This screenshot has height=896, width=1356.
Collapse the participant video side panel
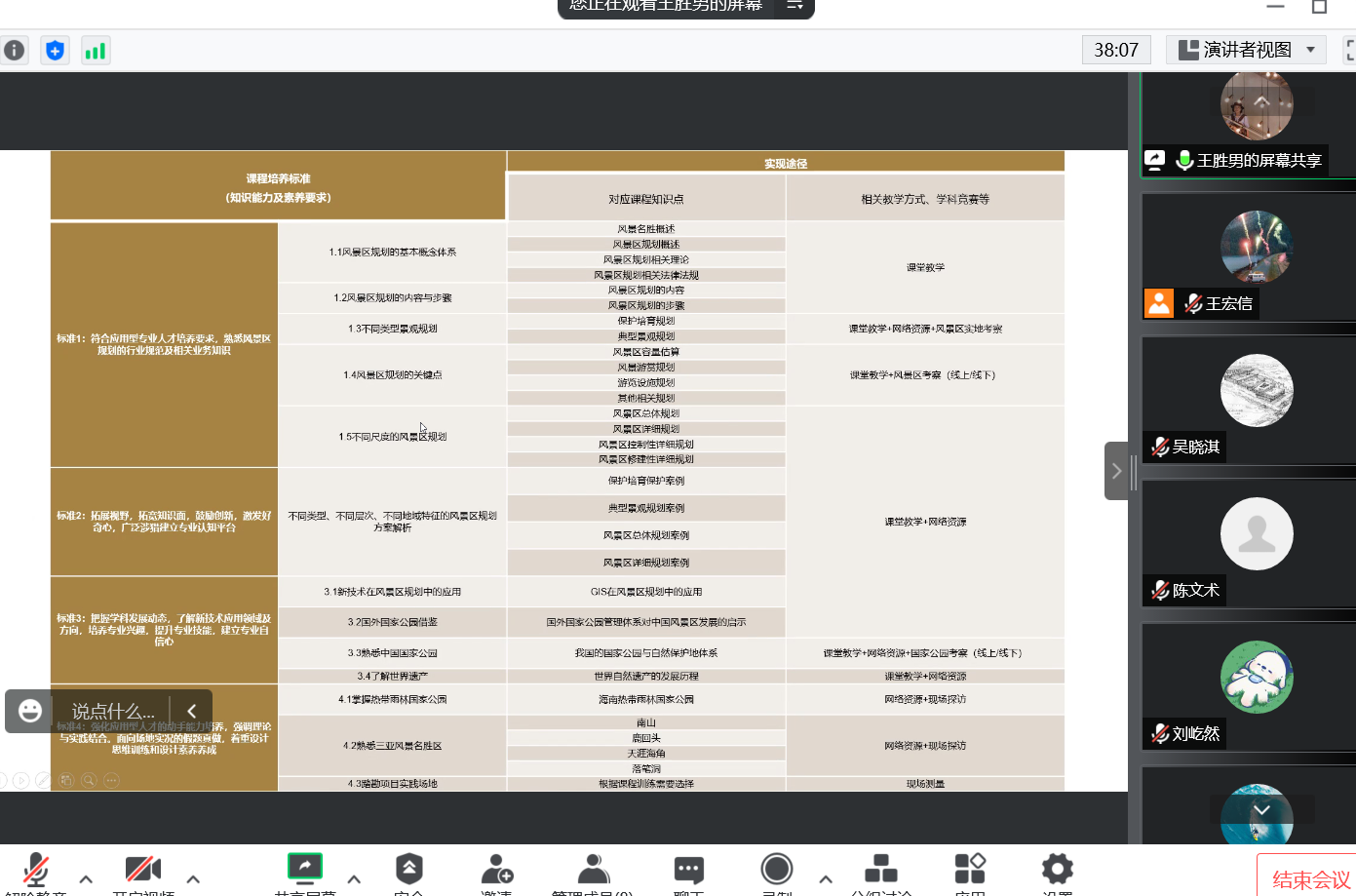click(x=1116, y=471)
